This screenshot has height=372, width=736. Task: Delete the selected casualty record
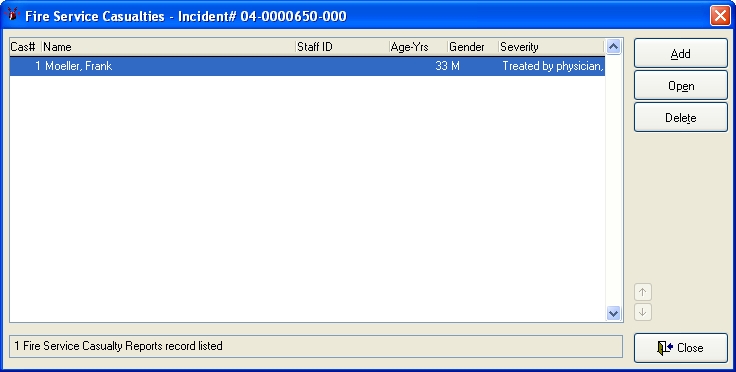[x=681, y=117]
